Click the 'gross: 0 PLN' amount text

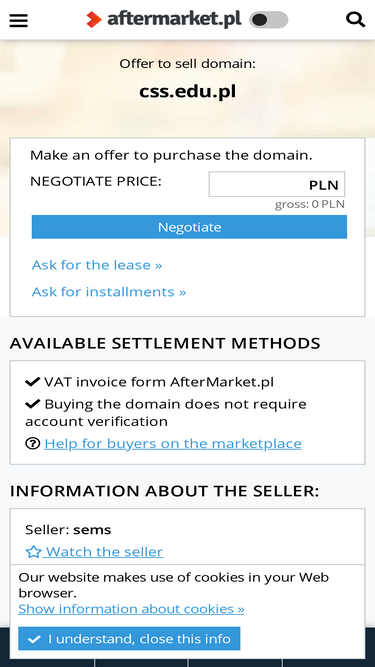[310, 204]
